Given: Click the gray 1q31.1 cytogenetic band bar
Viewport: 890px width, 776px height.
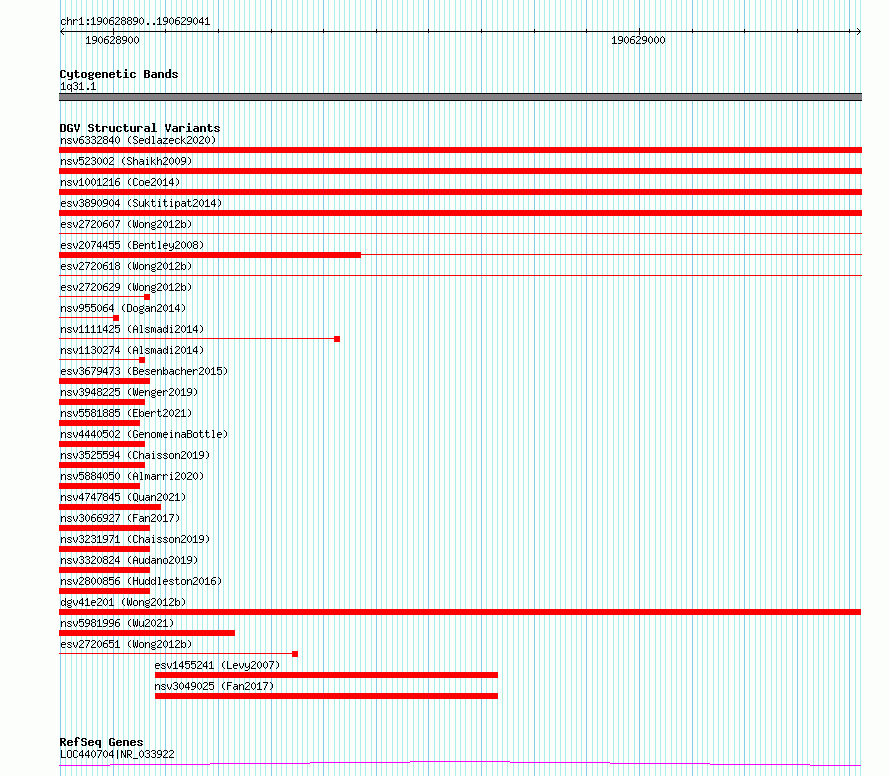Looking at the screenshot, I should 460,97.
